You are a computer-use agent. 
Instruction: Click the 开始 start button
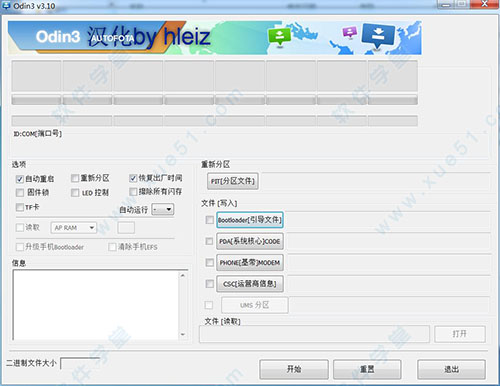tap(294, 369)
